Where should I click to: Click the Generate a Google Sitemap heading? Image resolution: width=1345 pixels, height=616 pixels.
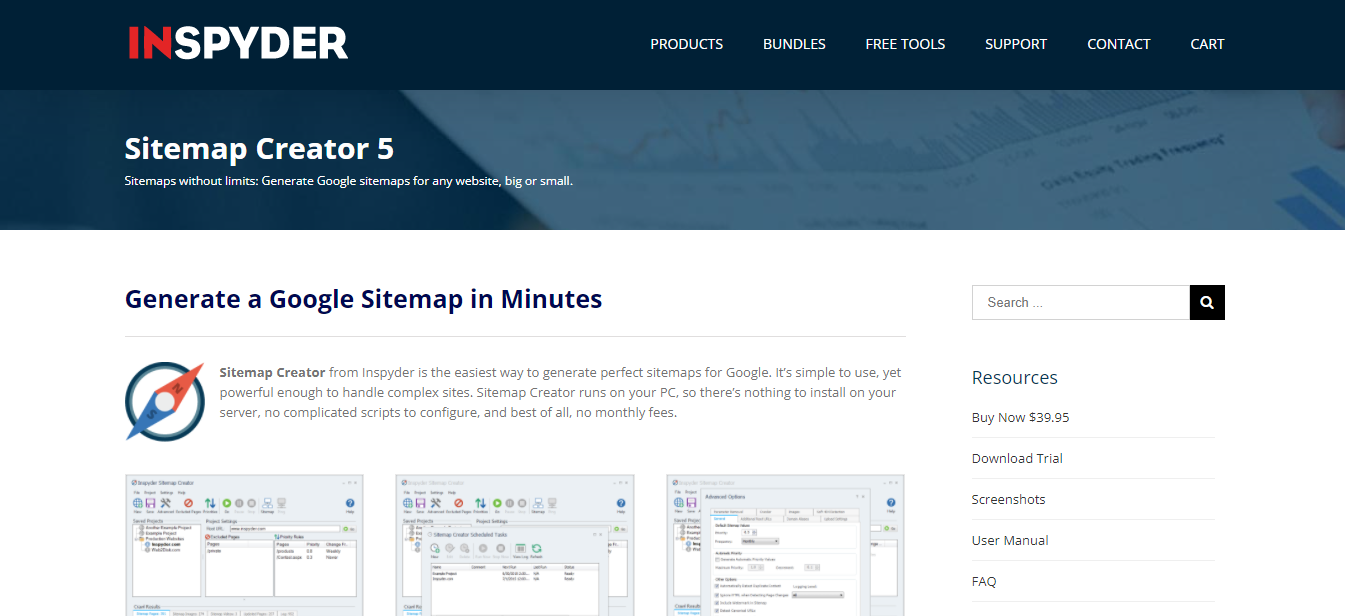[363, 299]
